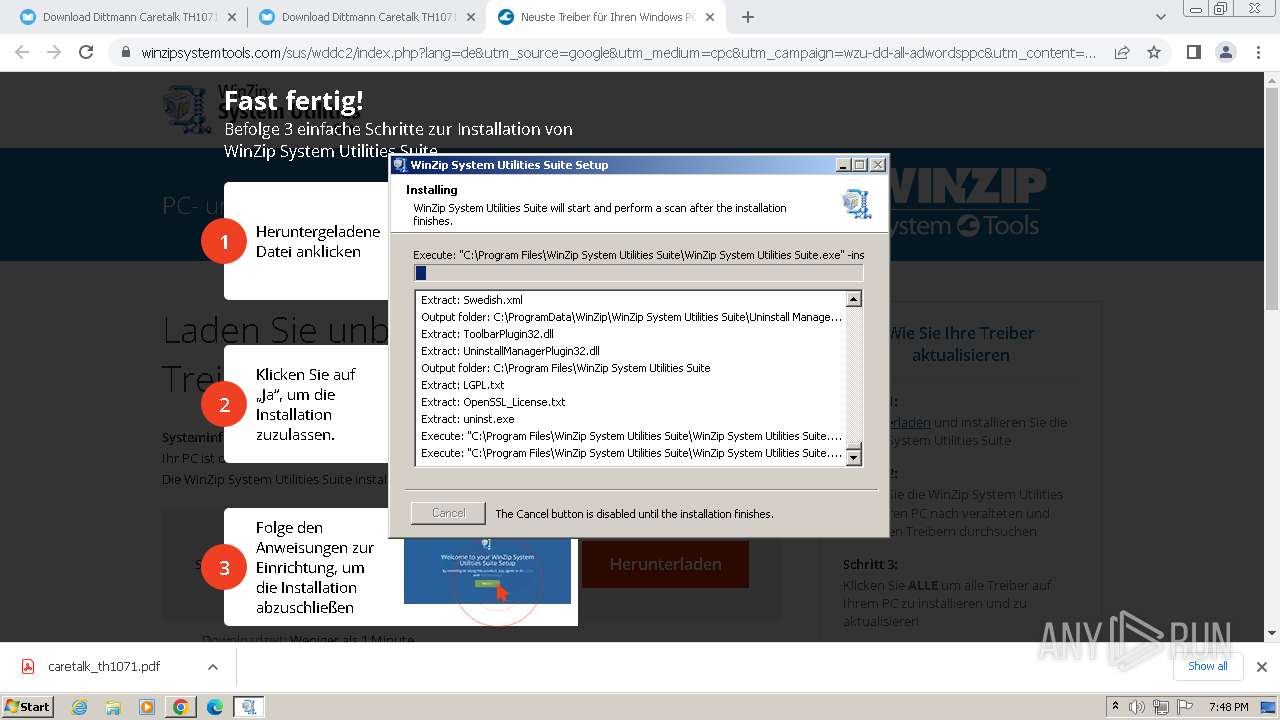Screen dimensions: 1280x720
Task: Open the Chrome three-dot menu
Action: [x=1257, y=52]
